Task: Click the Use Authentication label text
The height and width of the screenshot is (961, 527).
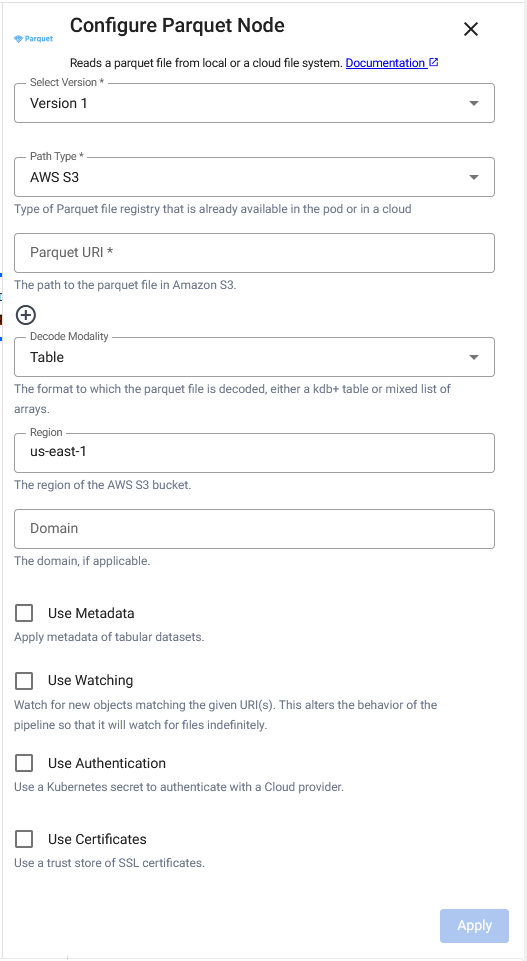Action: click(107, 764)
